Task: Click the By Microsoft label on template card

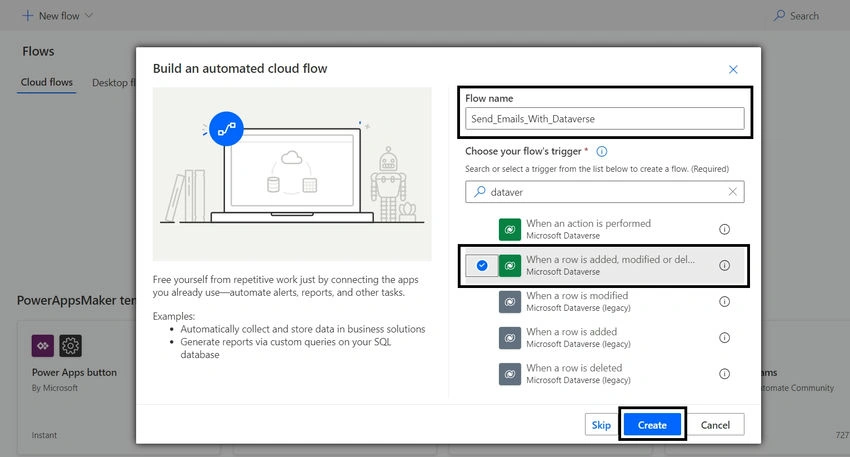Action: coord(55,388)
